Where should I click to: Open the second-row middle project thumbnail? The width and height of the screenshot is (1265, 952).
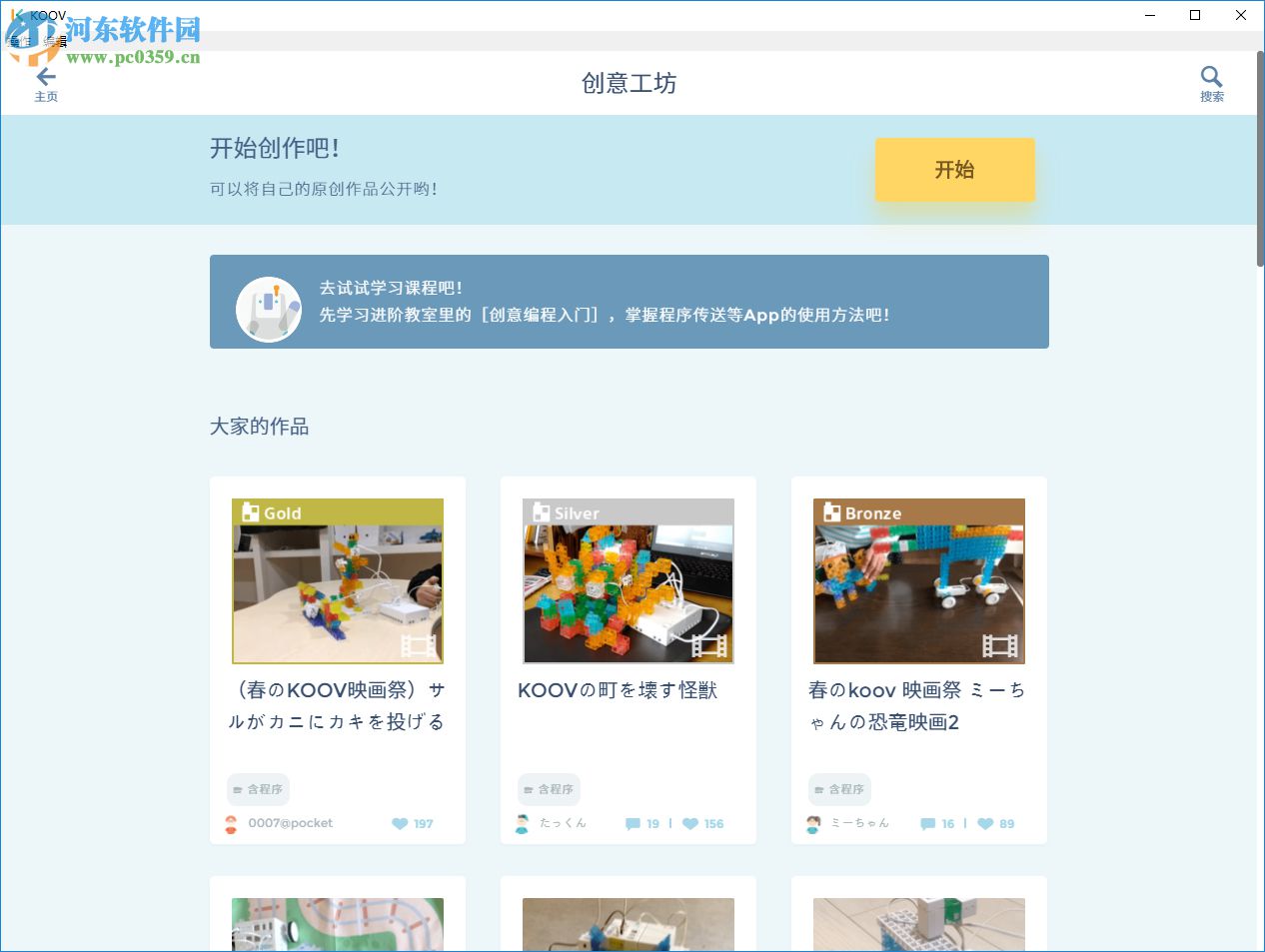[629, 924]
